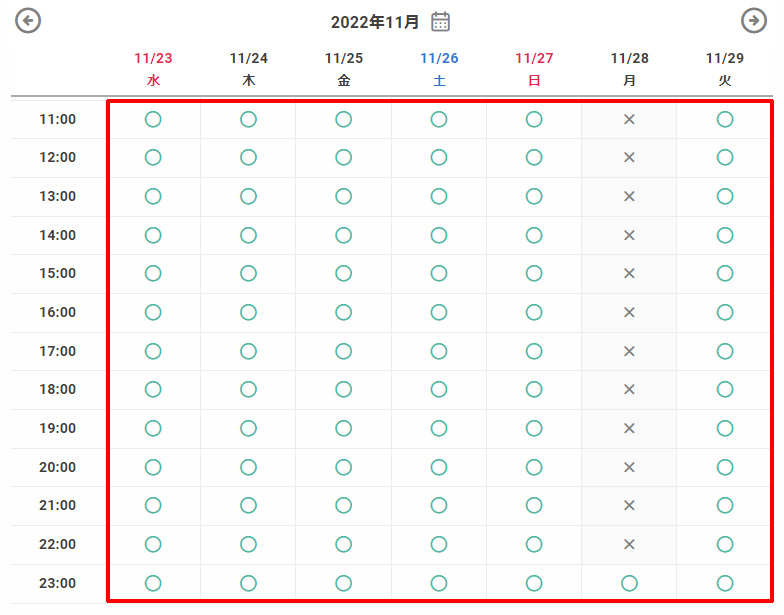The width and height of the screenshot is (784, 615).
Task: Click unavailable 11:00 mark on 11/28
Action: pos(629,120)
